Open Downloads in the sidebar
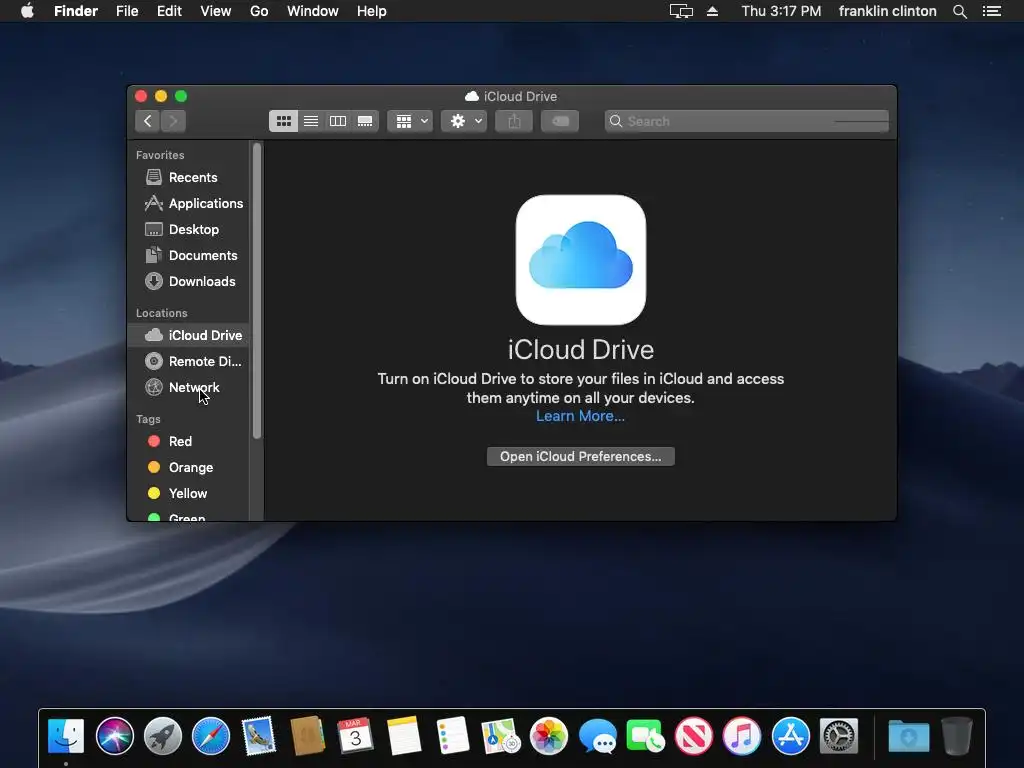The height and width of the screenshot is (768, 1024). click(x=189, y=281)
